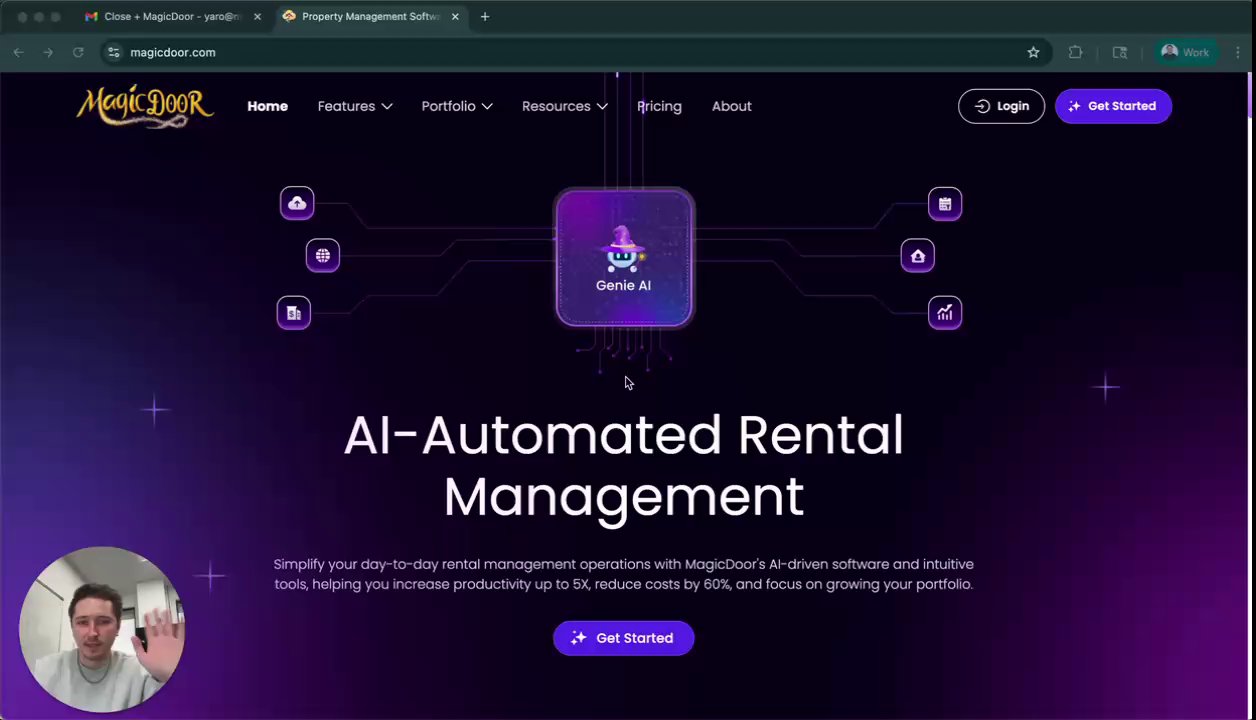The image size is (1256, 720).
Task: Open the browser extensions puzzle icon
Action: [x=1076, y=52]
